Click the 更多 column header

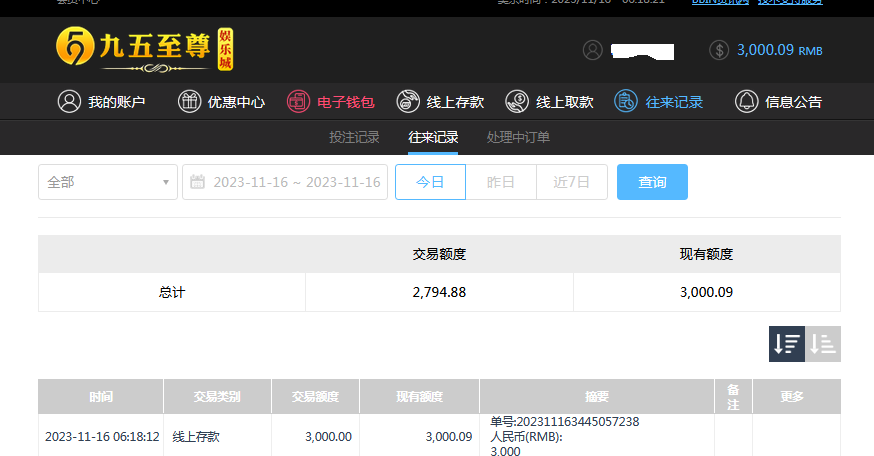(797, 396)
